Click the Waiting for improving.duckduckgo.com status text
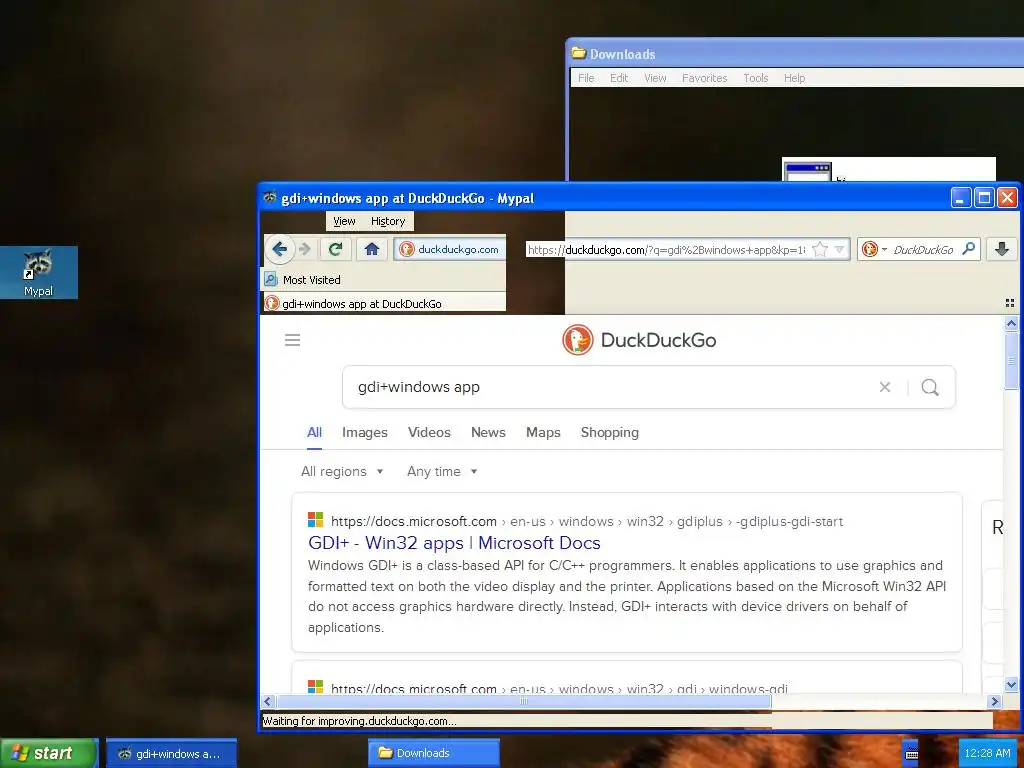Screen dimensions: 1024x768 [359, 721]
